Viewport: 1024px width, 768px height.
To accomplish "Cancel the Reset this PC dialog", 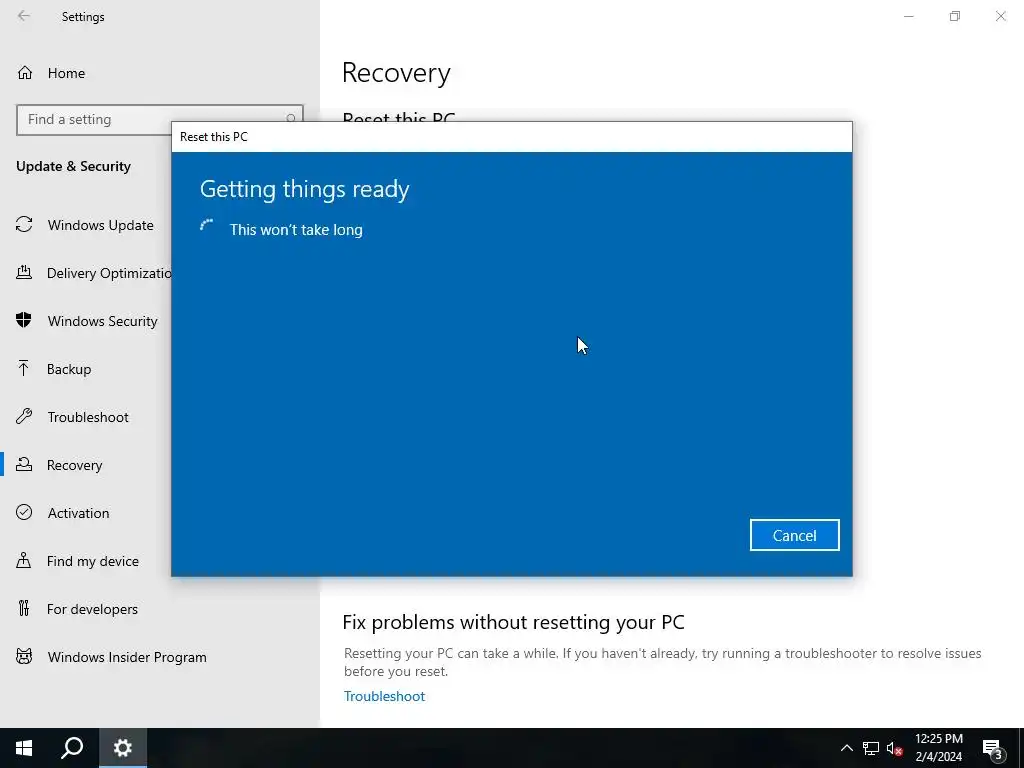I will [794, 536].
